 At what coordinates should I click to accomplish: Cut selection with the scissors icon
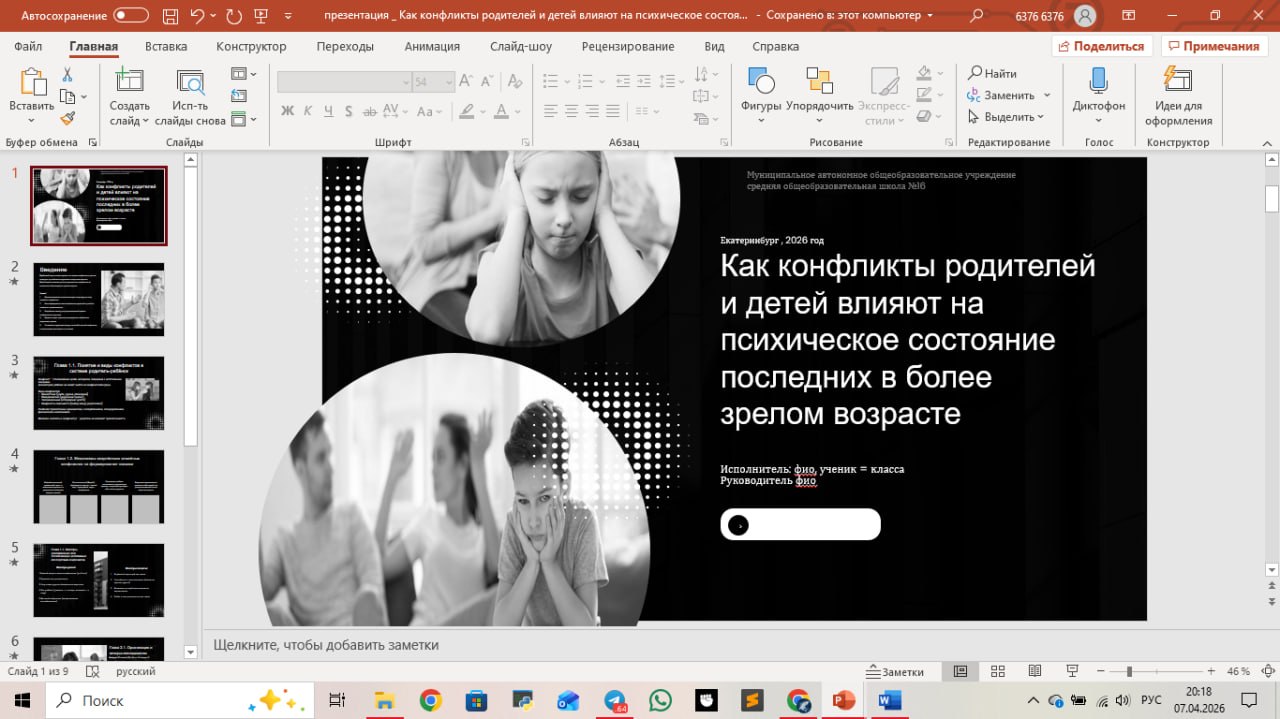point(68,75)
